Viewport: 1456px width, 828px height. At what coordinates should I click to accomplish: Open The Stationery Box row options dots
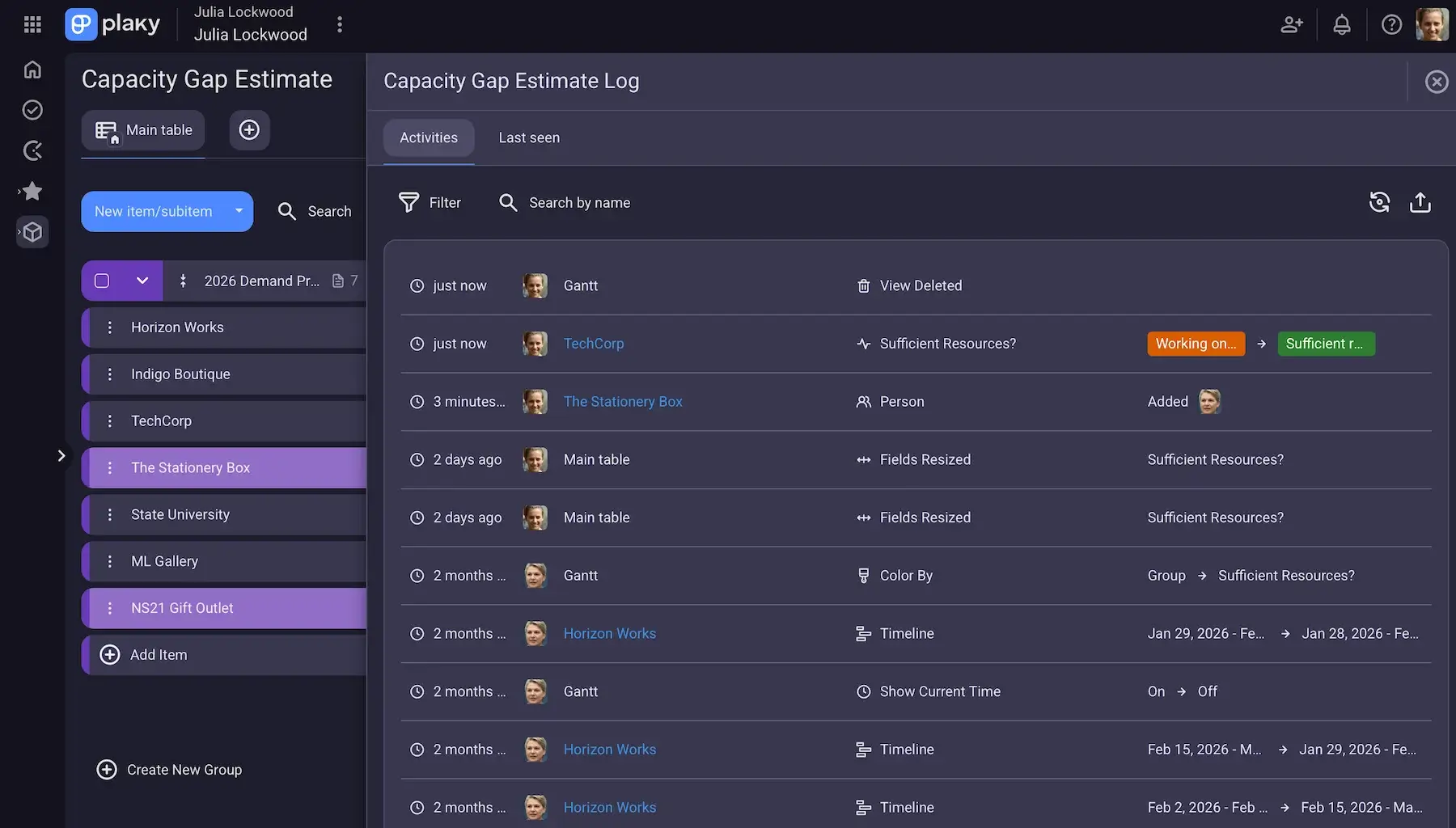[x=110, y=468]
